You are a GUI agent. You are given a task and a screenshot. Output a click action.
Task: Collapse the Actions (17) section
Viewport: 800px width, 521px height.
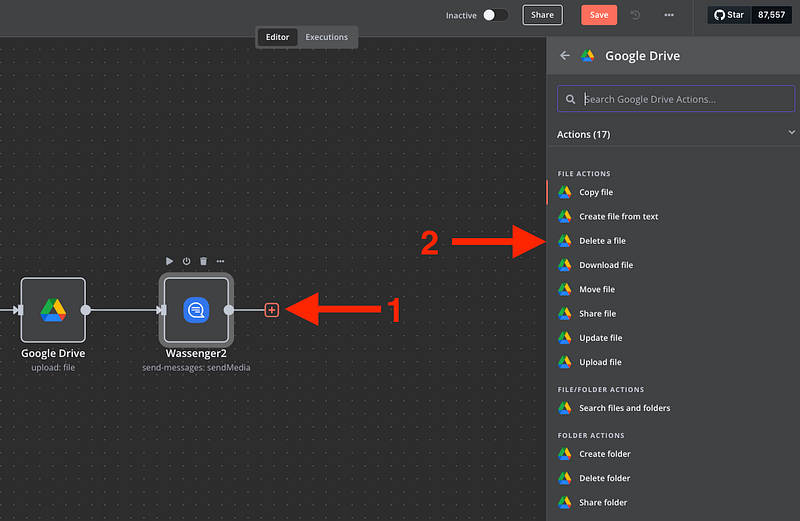click(792, 132)
